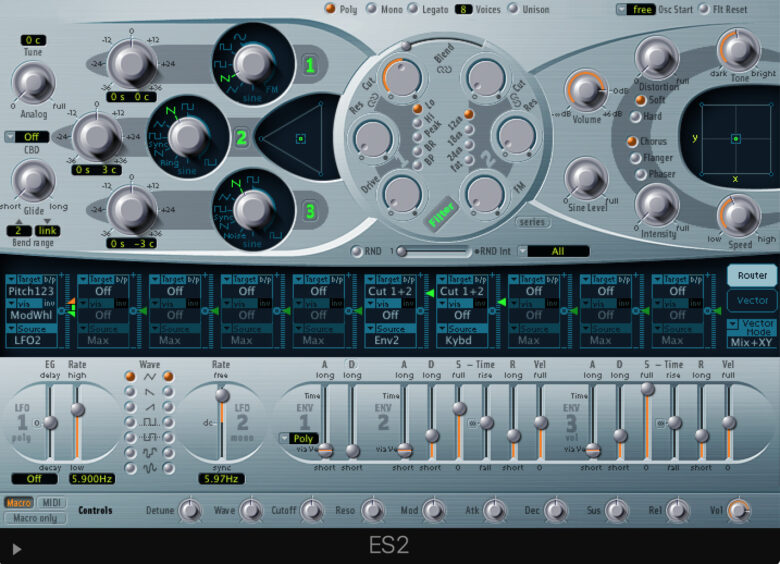Click the green Filter button
The width and height of the screenshot is (780, 564).
441,215
